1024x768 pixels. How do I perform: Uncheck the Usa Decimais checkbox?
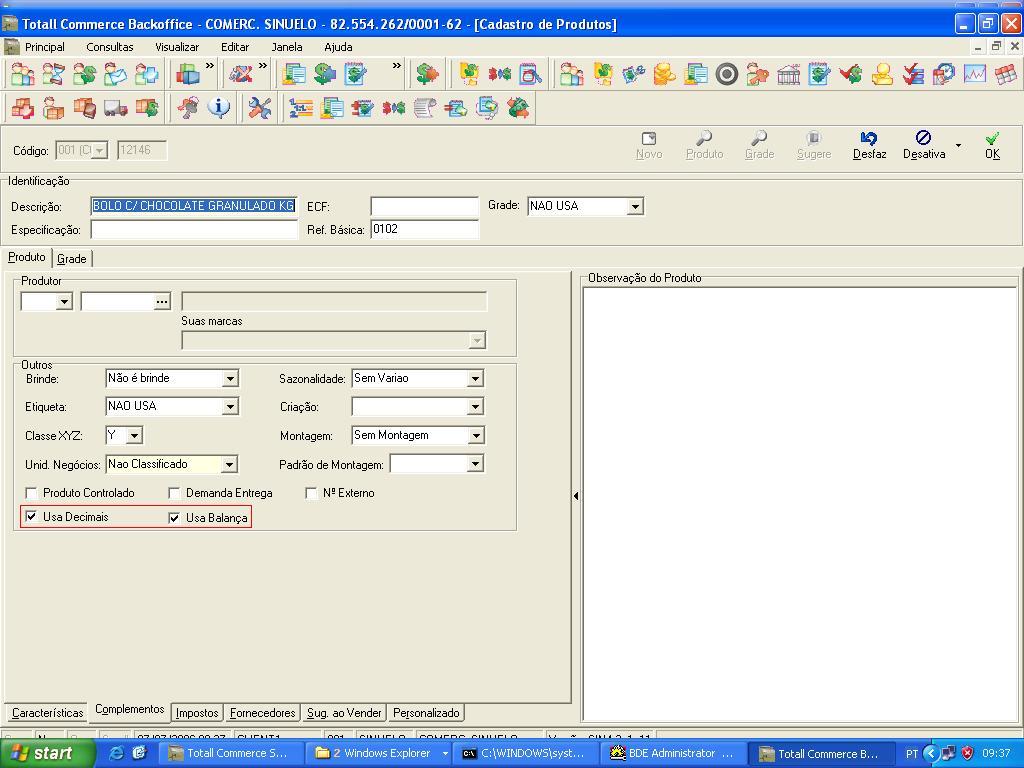pos(31,517)
